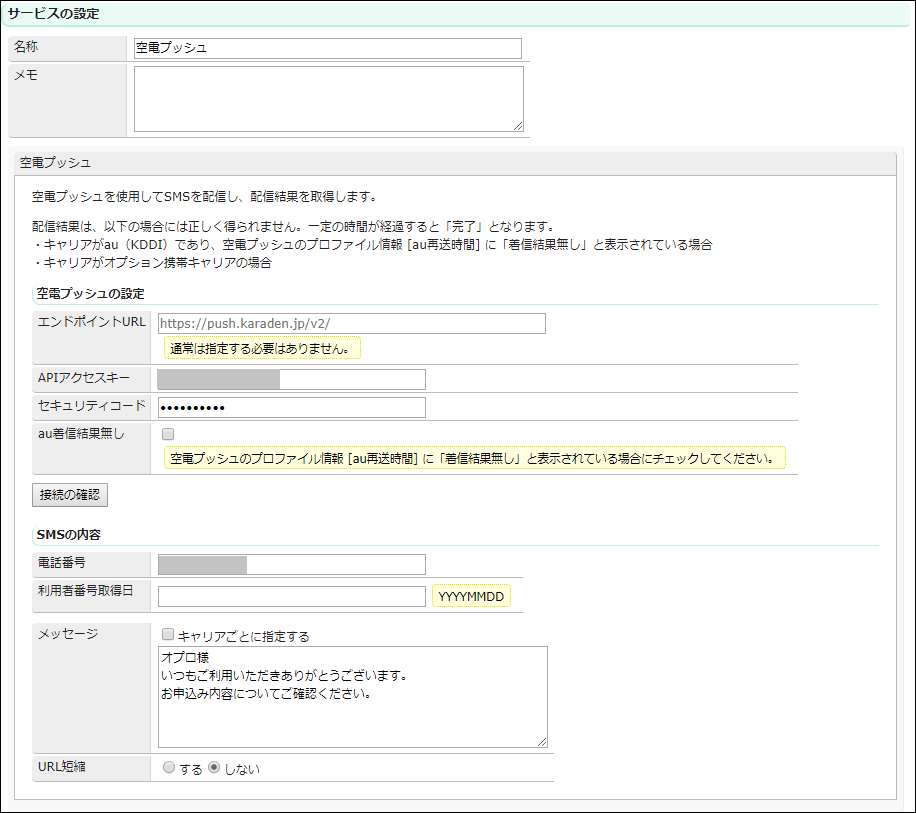Click the サービスの設定 section title
The height and width of the screenshot is (813, 916).
53,14
